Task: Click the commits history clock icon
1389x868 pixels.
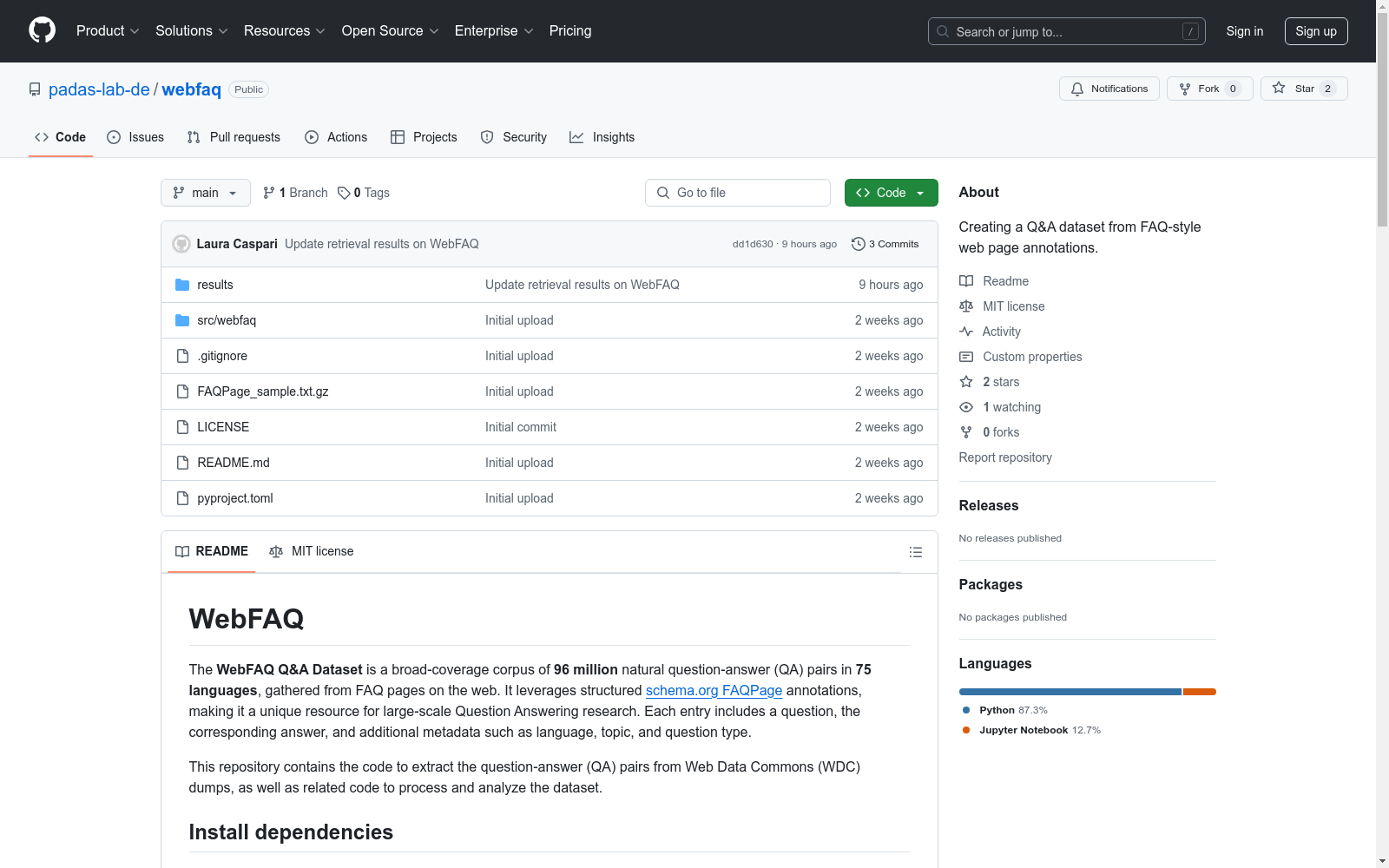Action: pos(859,244)
